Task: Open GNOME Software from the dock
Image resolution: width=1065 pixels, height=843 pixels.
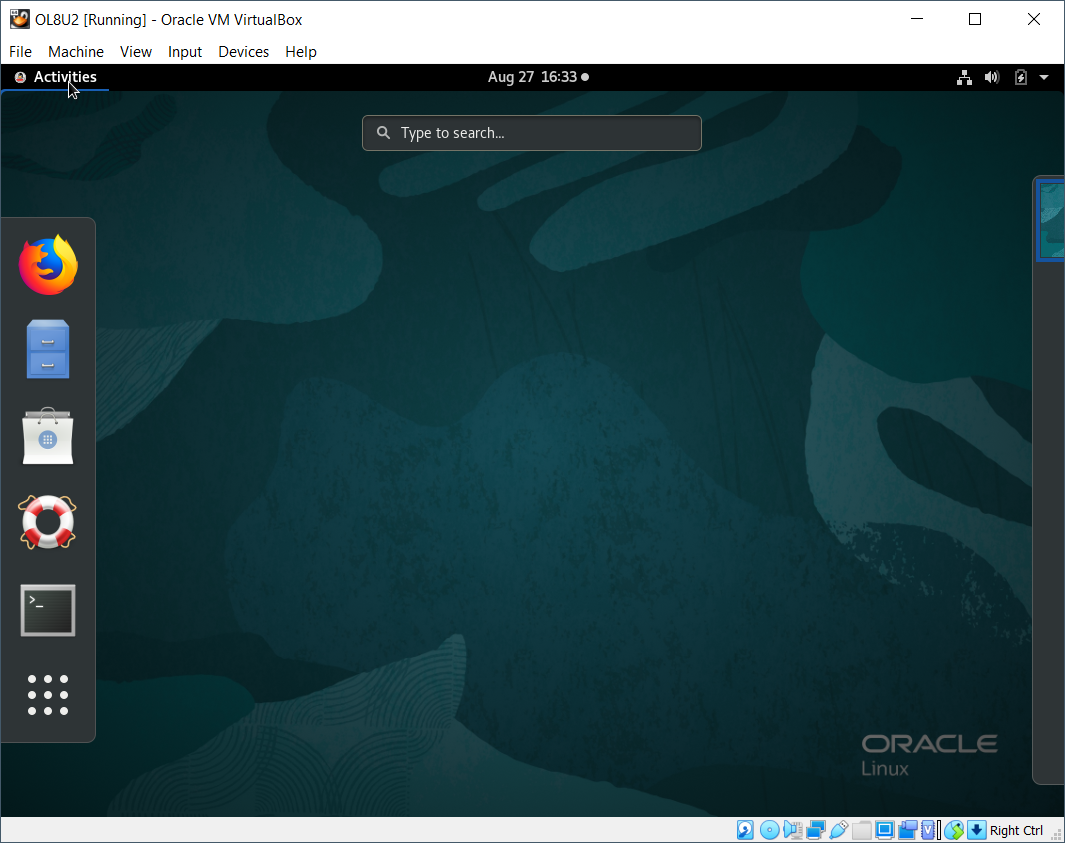Action: [47, 437]
